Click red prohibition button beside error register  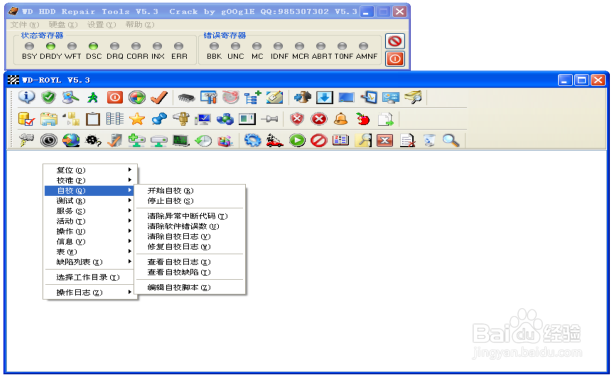click(x=395, y=41)
